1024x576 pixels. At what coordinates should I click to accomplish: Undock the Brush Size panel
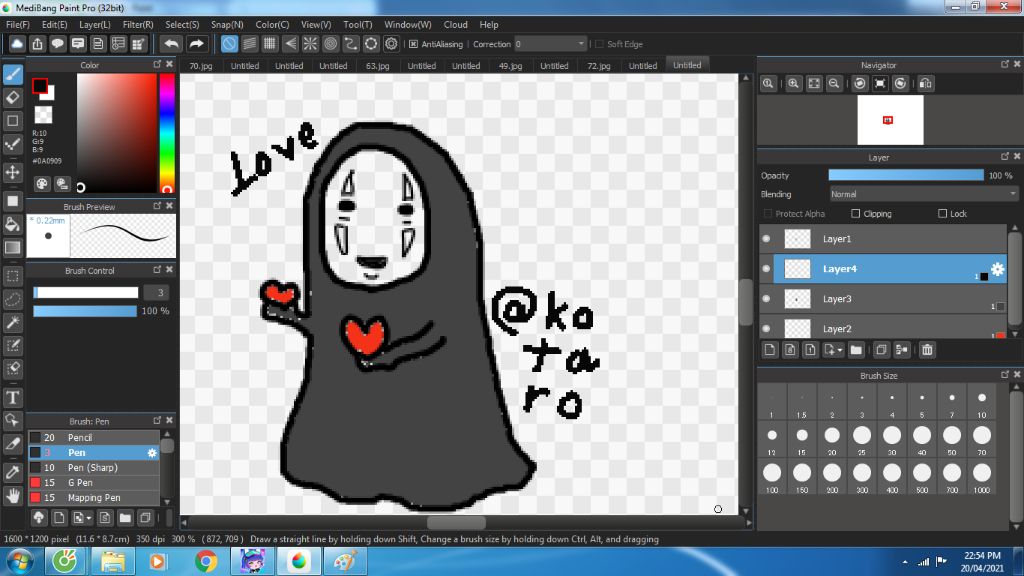(x=1004, y=374)
